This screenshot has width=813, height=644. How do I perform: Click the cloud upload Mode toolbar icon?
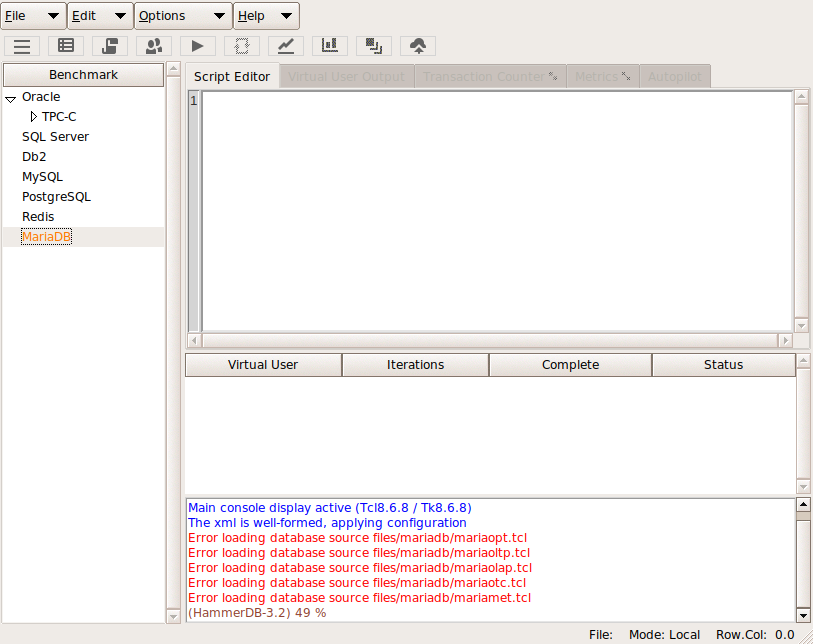point(418,46)
